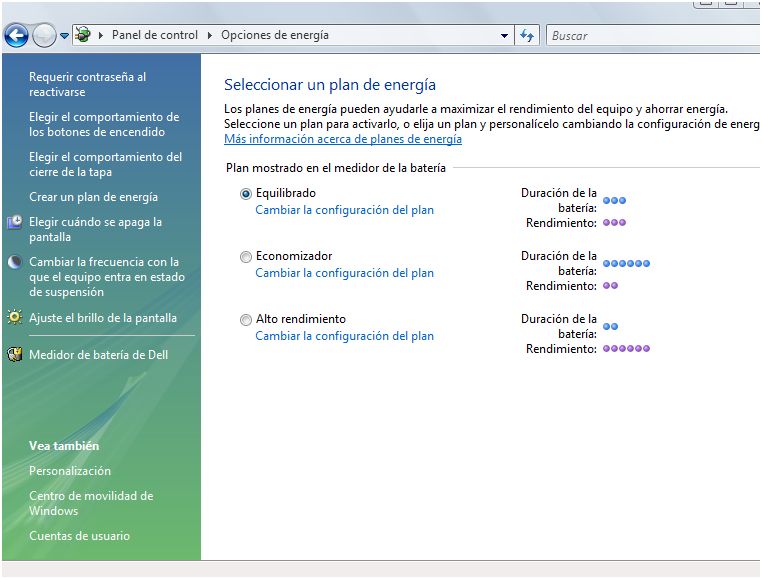
Task: Click the sun icon for screen brightness
Action: [x=15, y=317]
